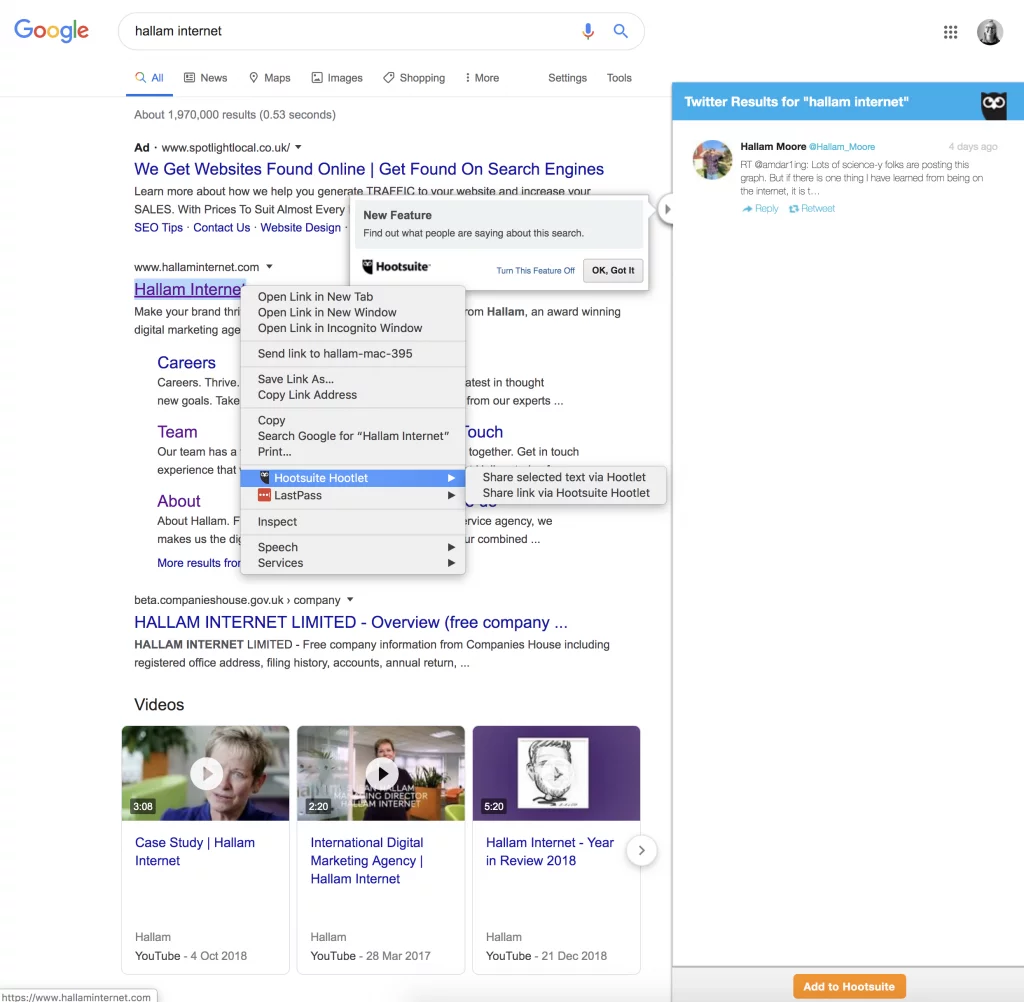Open search Settings
1024x1002 pixels.
567,78
